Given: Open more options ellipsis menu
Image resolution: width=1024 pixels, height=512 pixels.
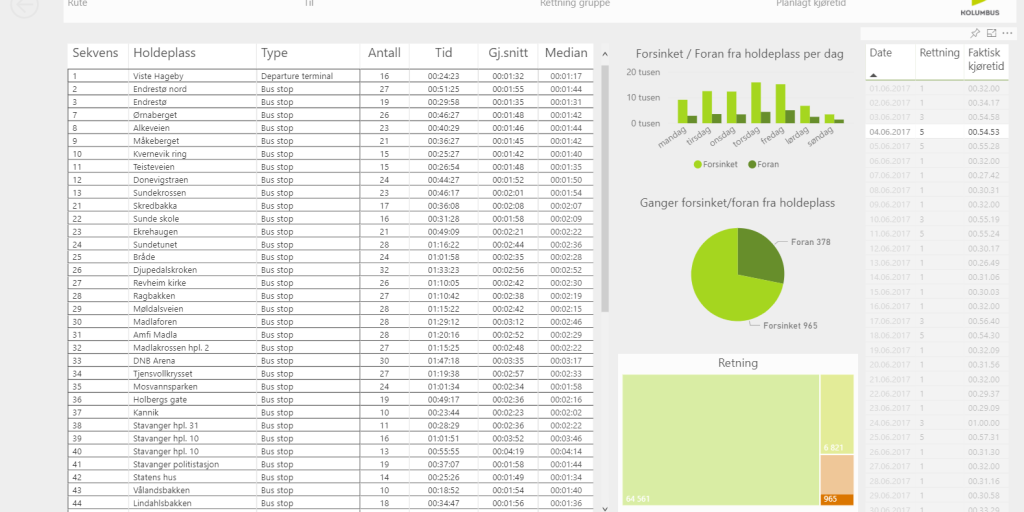Looking at the screenshot, I should point(1007,33).
